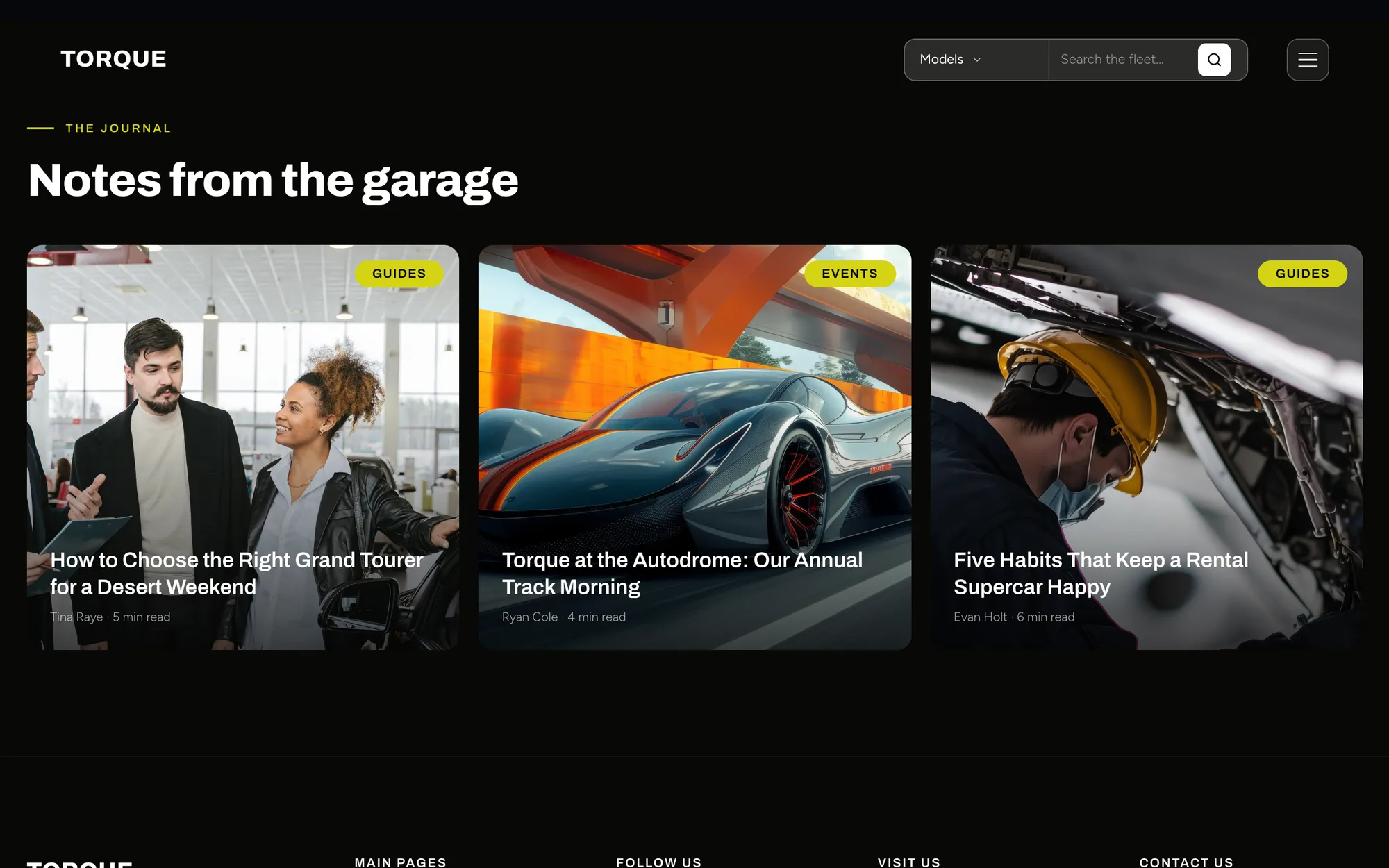
Task: Open the hamburger menu icon
Action: [x=1307, y=60]
